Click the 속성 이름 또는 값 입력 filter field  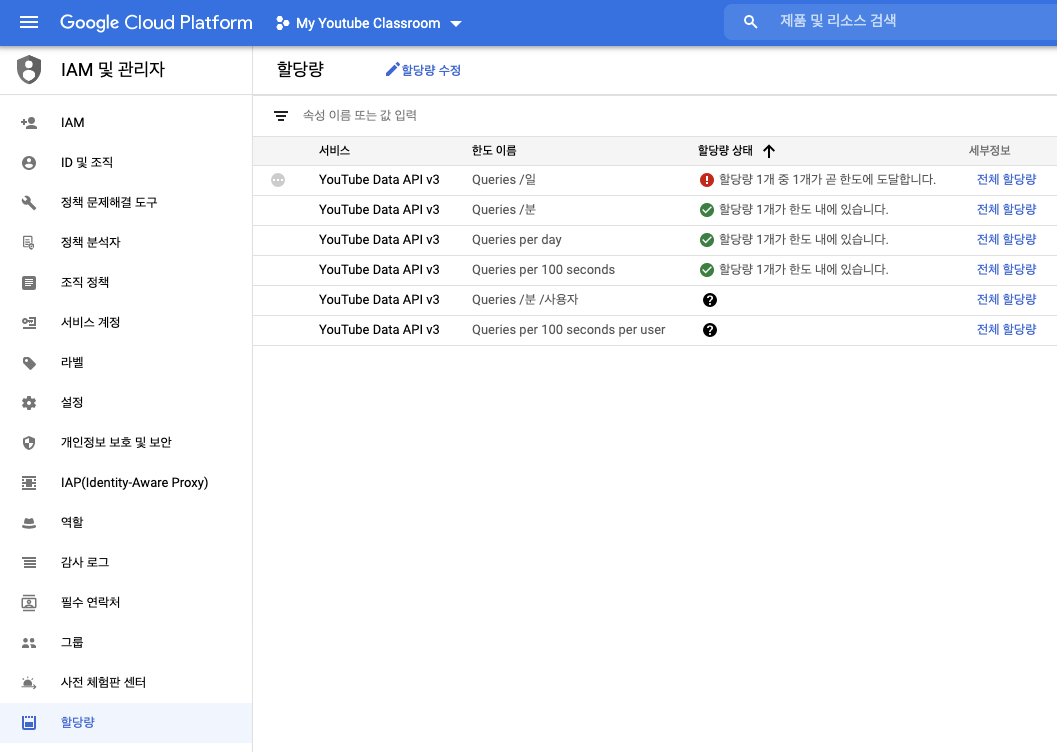pos(359,116)
